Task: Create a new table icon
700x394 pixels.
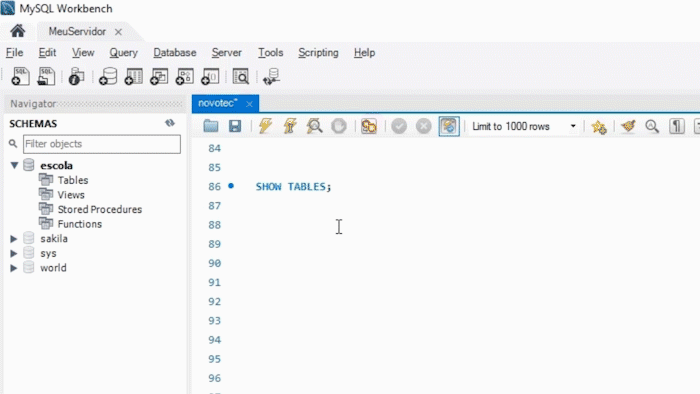Action: (x=133, y=76)
